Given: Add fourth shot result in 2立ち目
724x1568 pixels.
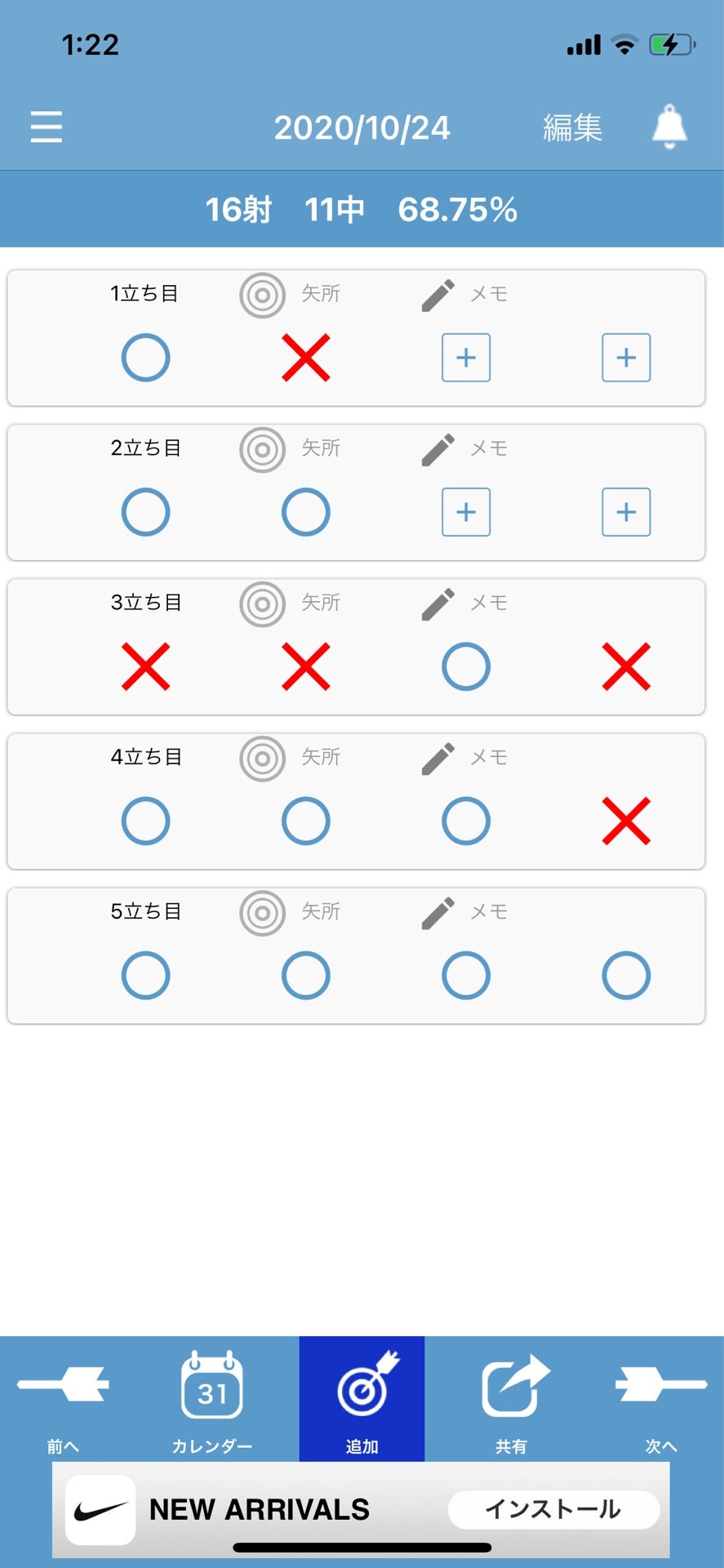Looking at the screenshot, I should click(626, 512).
